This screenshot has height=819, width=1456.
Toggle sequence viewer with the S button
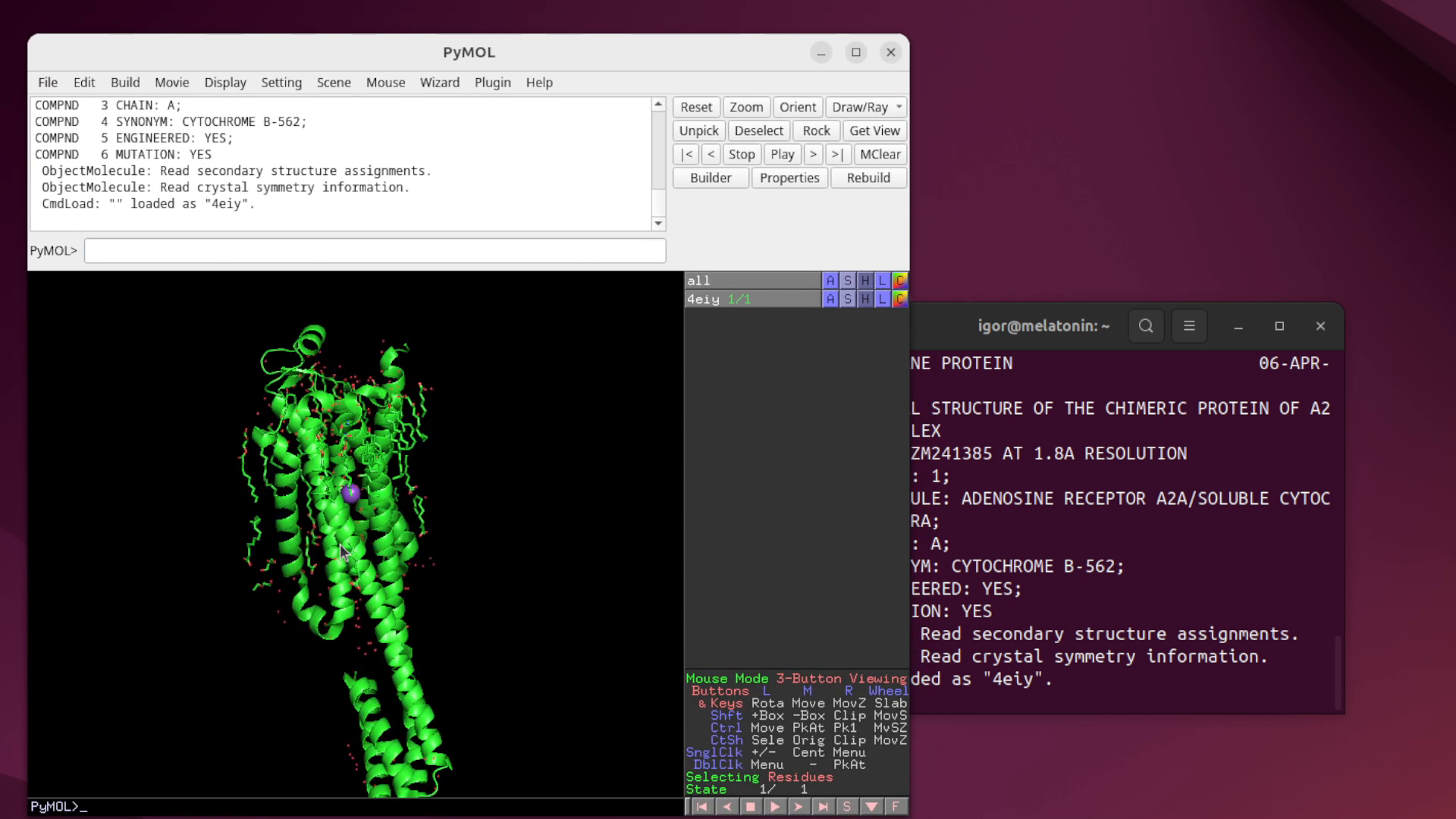tap(847, 806)
